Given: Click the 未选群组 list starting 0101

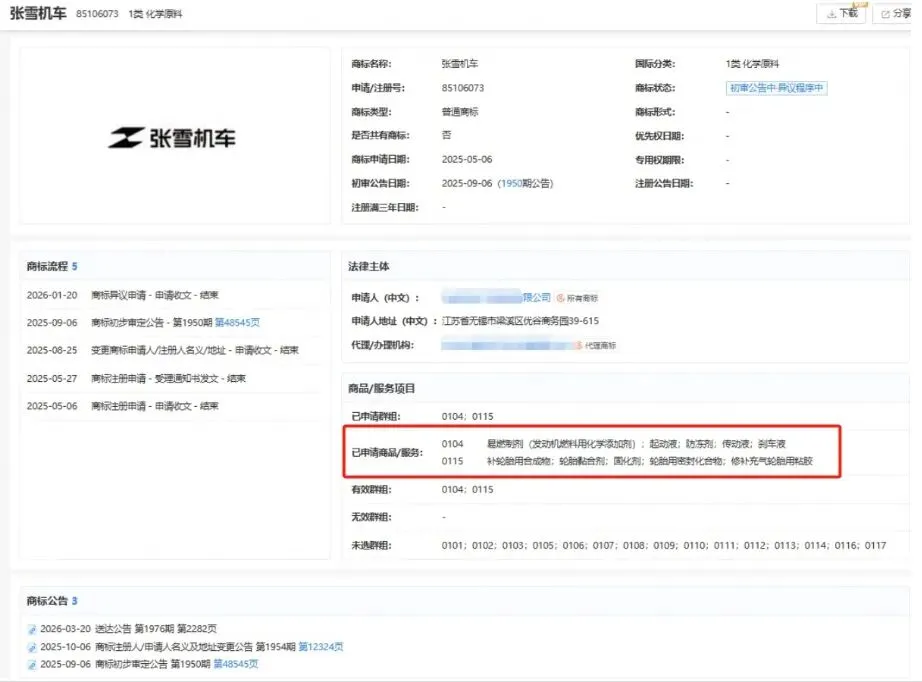Looking at the screenshot, I should 664,546.
